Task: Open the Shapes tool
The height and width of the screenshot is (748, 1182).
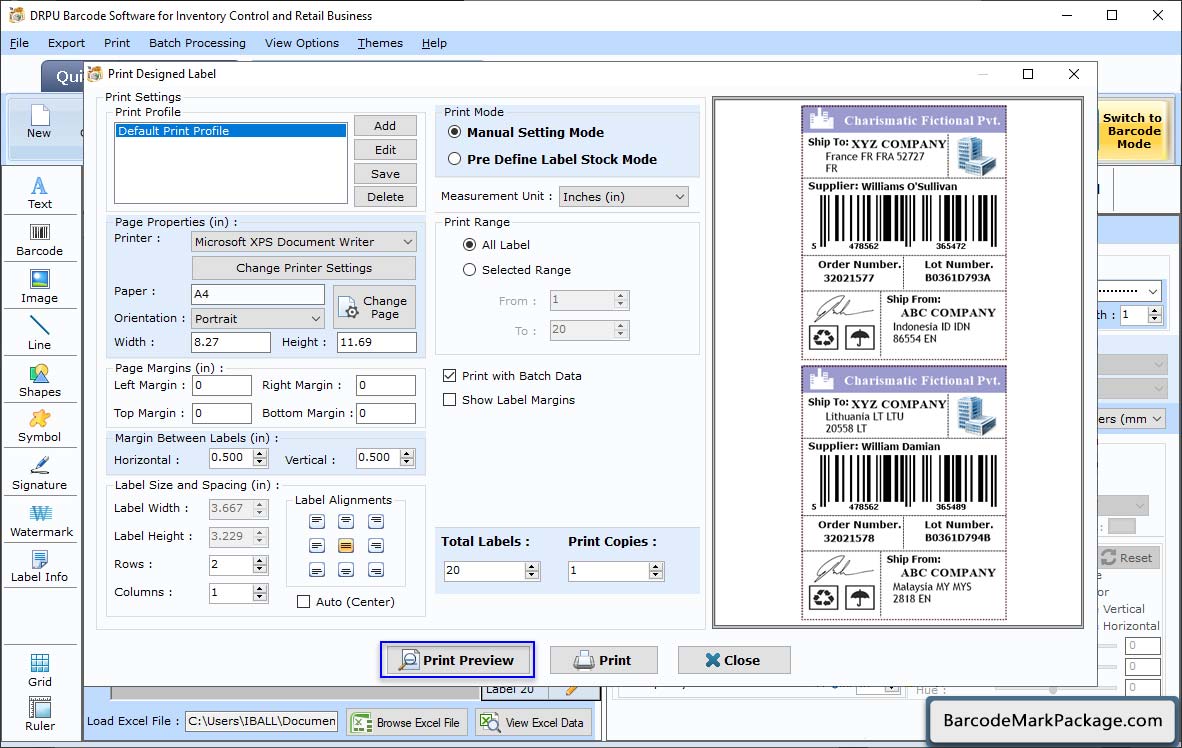Action: coord(40,381)
